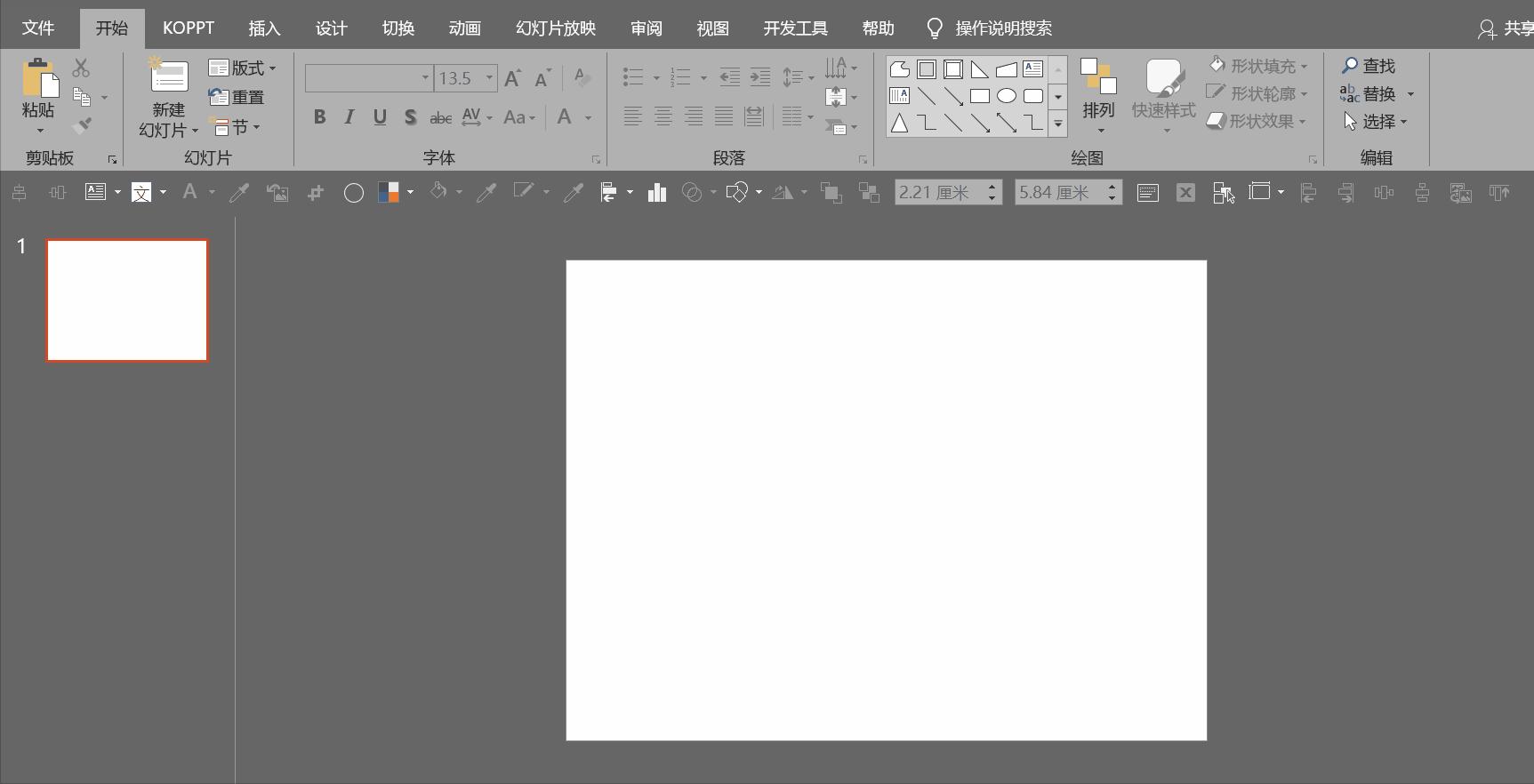This screenshot has height=784, width=1534.
Task: Click the Paste (粘贴) clipboard icon
Action: [x=38, y=78]
